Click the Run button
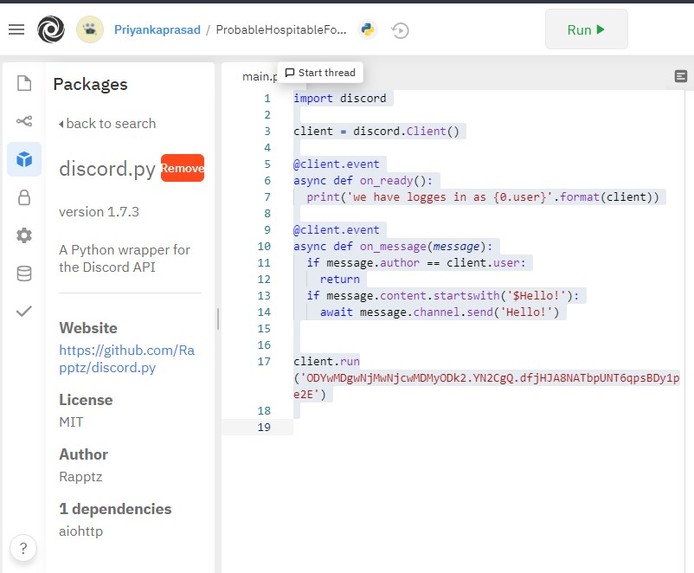 (x=586, y=30)
